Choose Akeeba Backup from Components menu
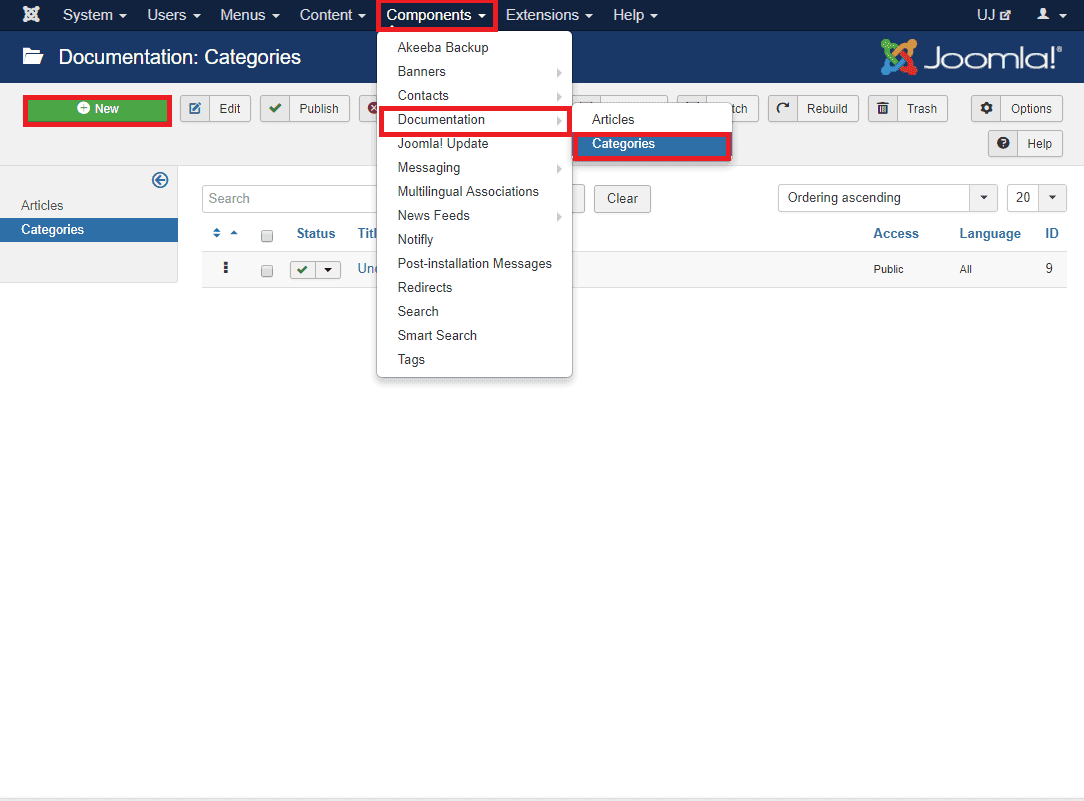 443,48
